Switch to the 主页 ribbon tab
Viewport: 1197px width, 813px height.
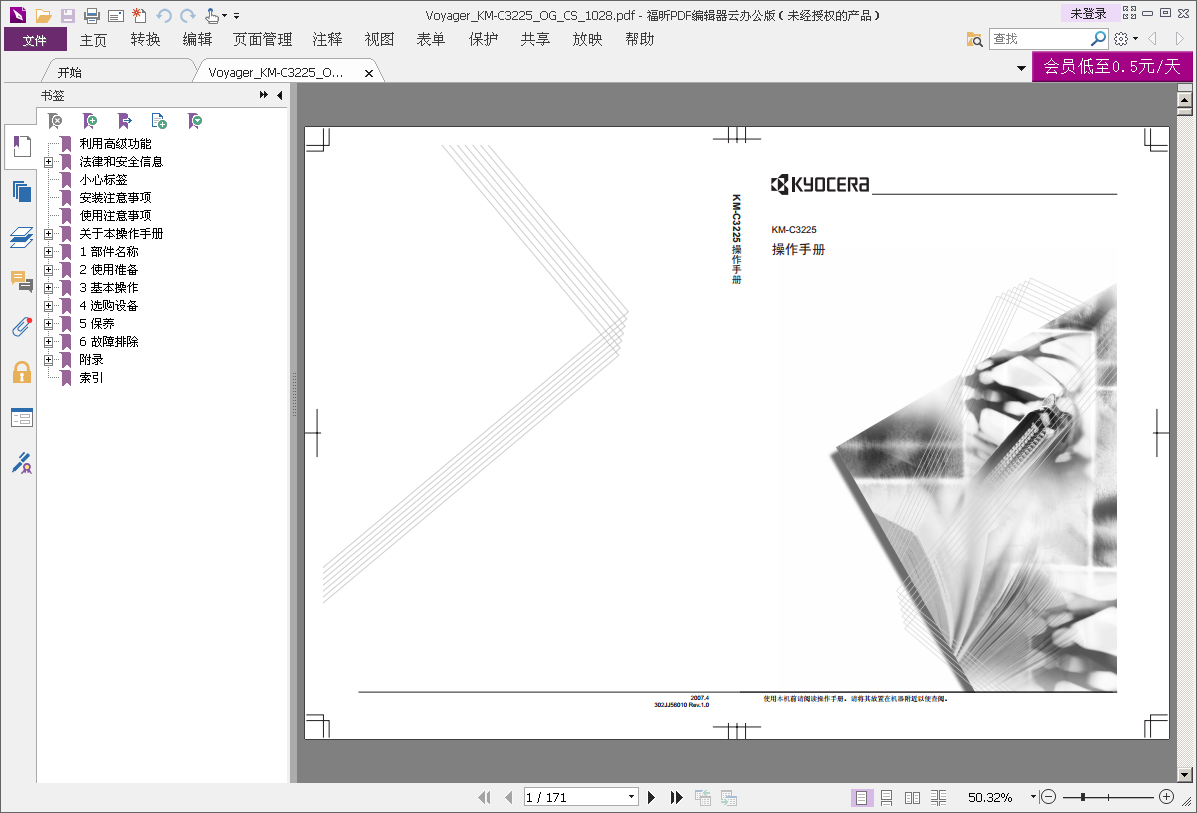coord(93,40)
